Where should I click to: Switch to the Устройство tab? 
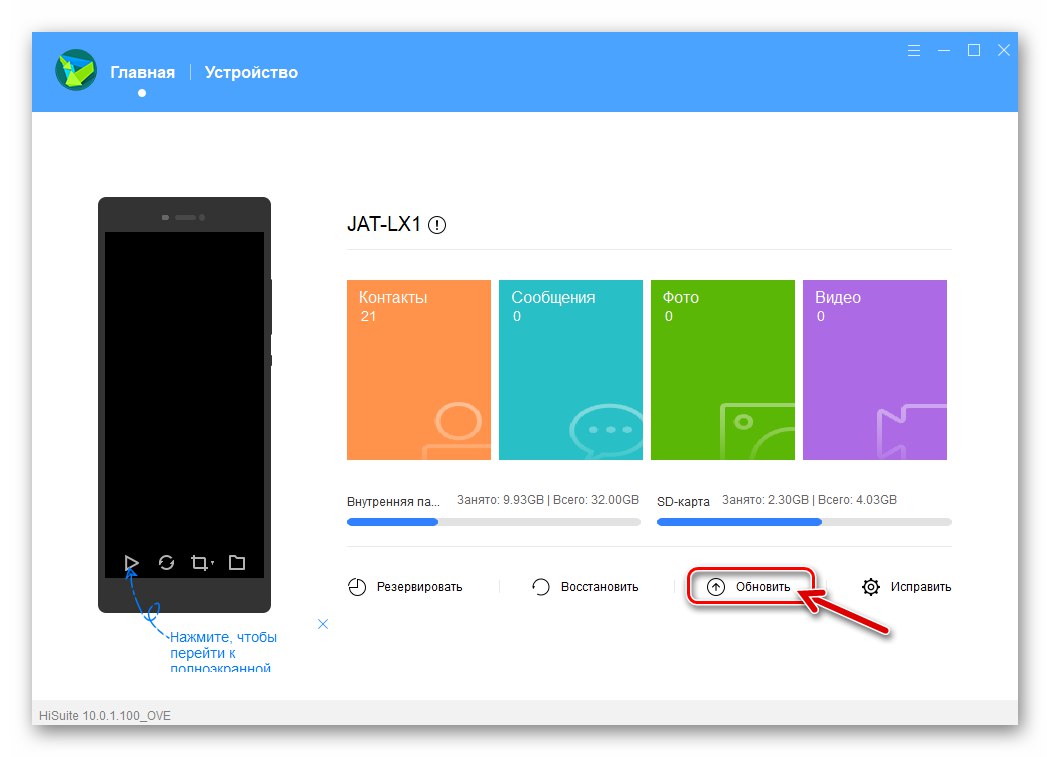pyautogui.click(x=251, y=72)
